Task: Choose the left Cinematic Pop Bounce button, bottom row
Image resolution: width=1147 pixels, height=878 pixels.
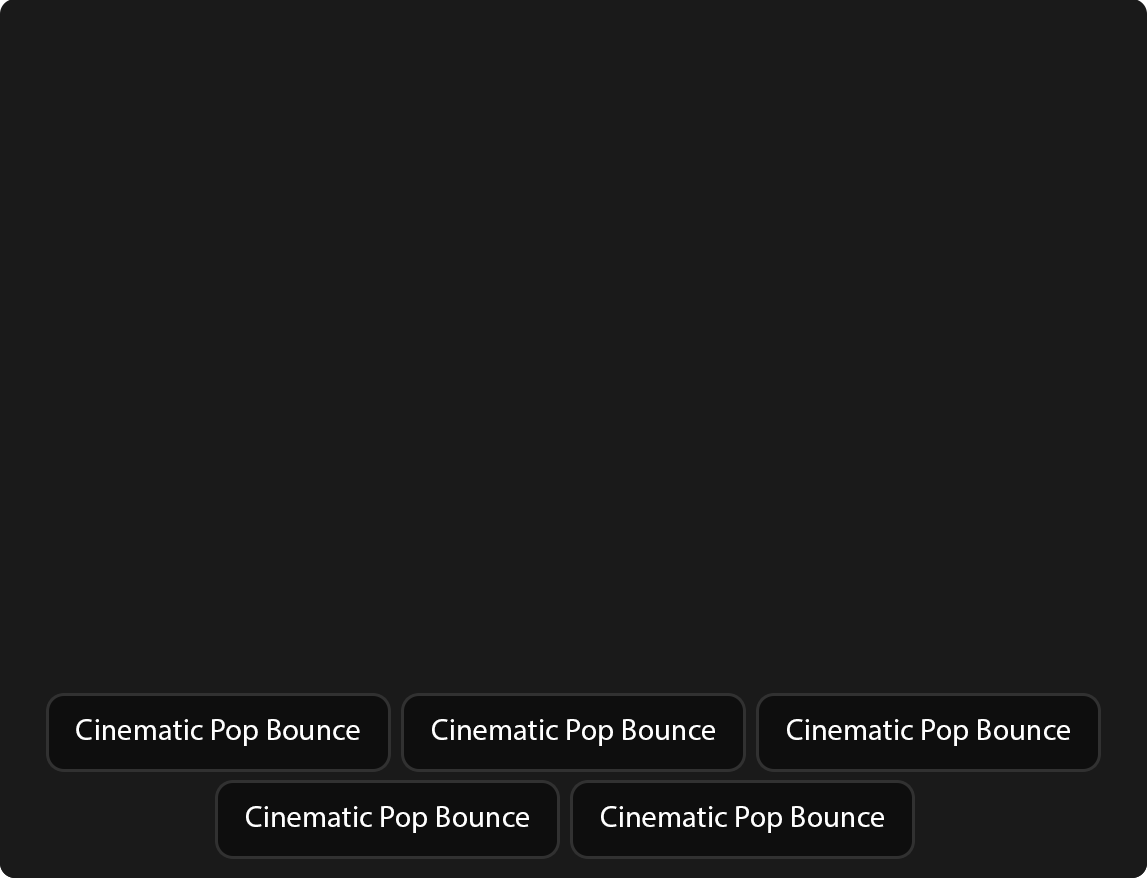Action: click(387, 819)
